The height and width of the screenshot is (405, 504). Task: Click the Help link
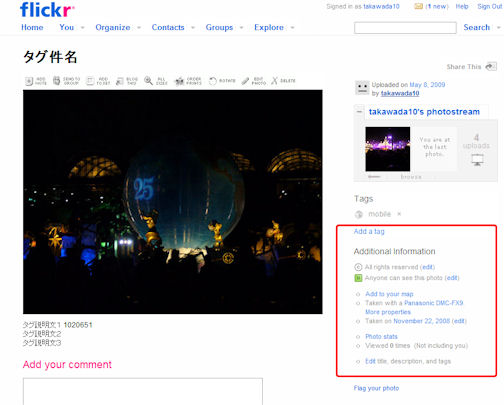click(462, 6)
